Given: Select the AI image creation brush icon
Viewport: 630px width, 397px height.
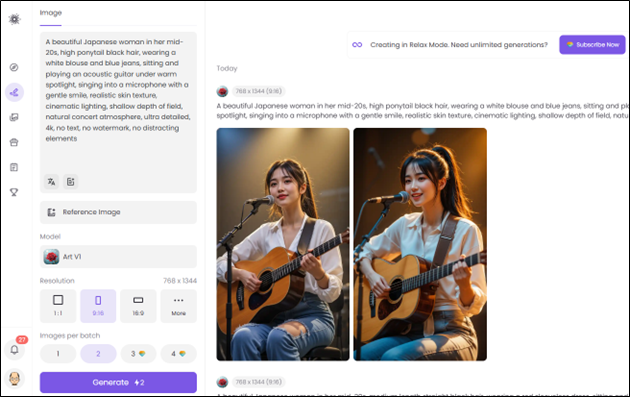Looking at the screenshot, I should click(x=14, y=92).
